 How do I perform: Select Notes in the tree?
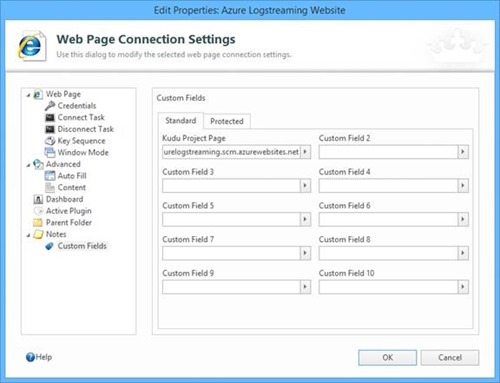56,234
